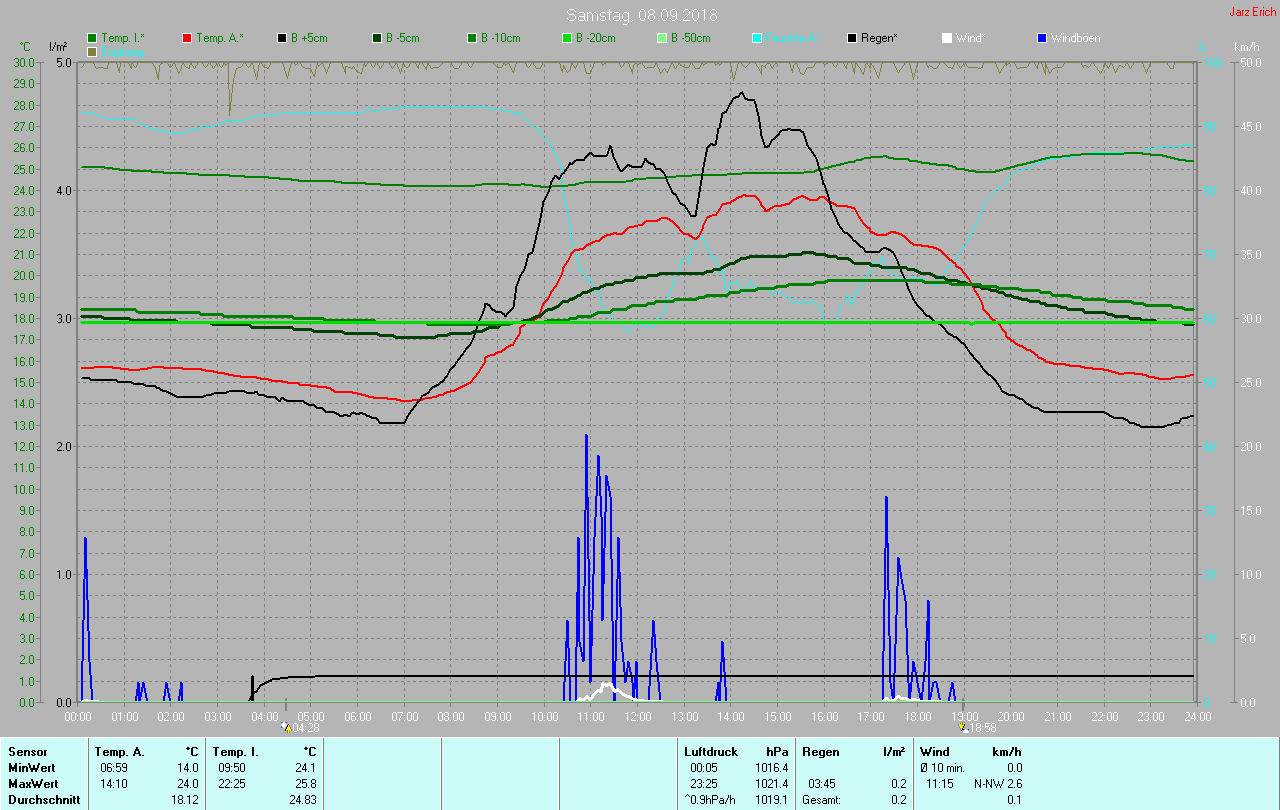The image size is (1280, 810).
Task: Click the cyan legend square
Action: (757, 38)
